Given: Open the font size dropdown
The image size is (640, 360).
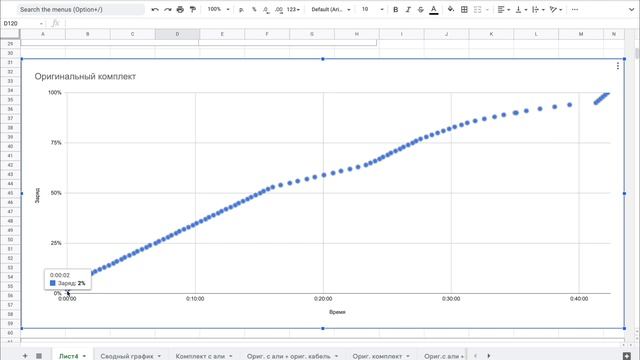Looking at the screenshot, I should point(372,9).
